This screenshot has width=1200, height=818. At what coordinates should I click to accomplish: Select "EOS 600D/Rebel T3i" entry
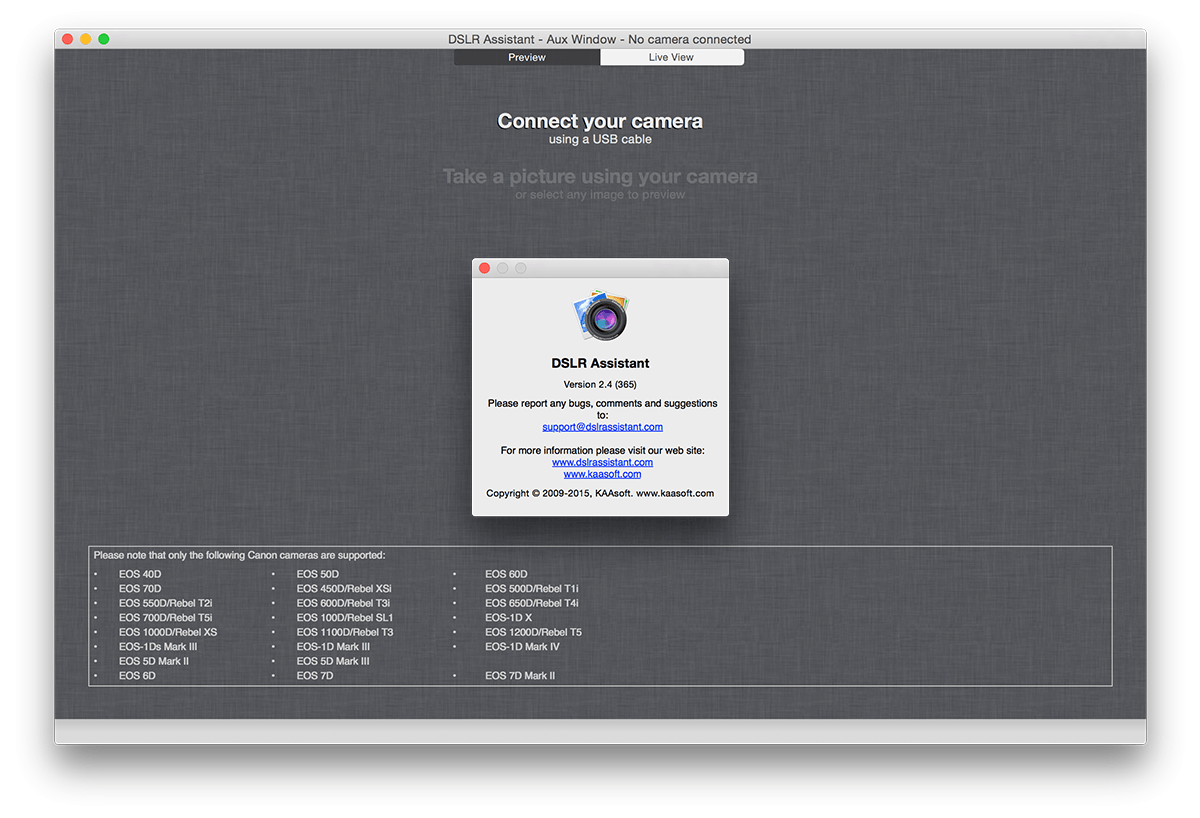343,603
